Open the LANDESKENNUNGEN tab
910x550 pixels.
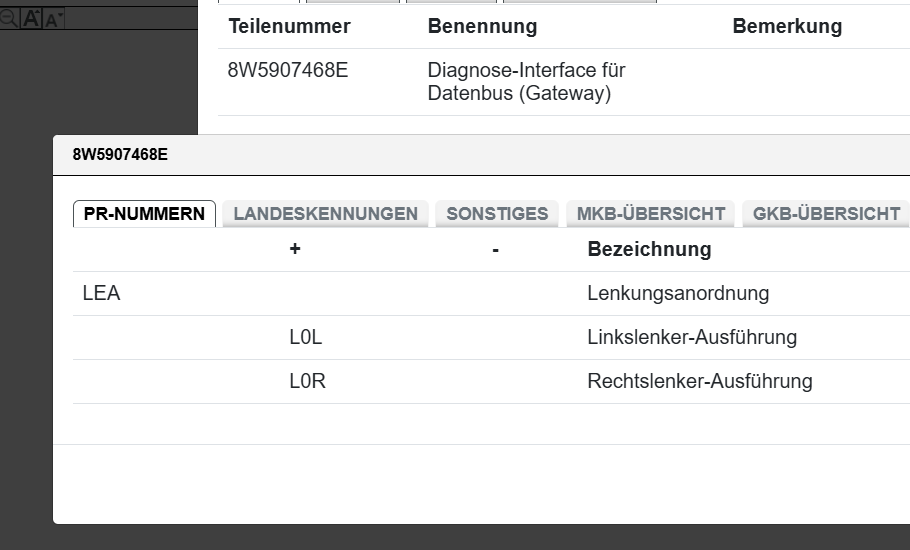pyautogui.click(x=325, y=213)
